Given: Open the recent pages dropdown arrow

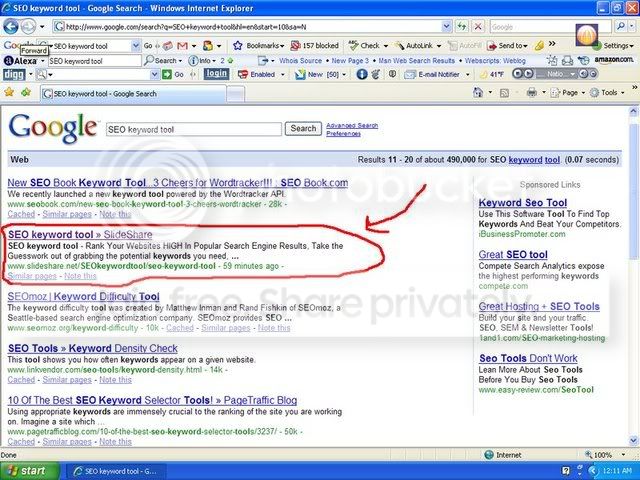Looking at the screenshot, I should [42, 27].
